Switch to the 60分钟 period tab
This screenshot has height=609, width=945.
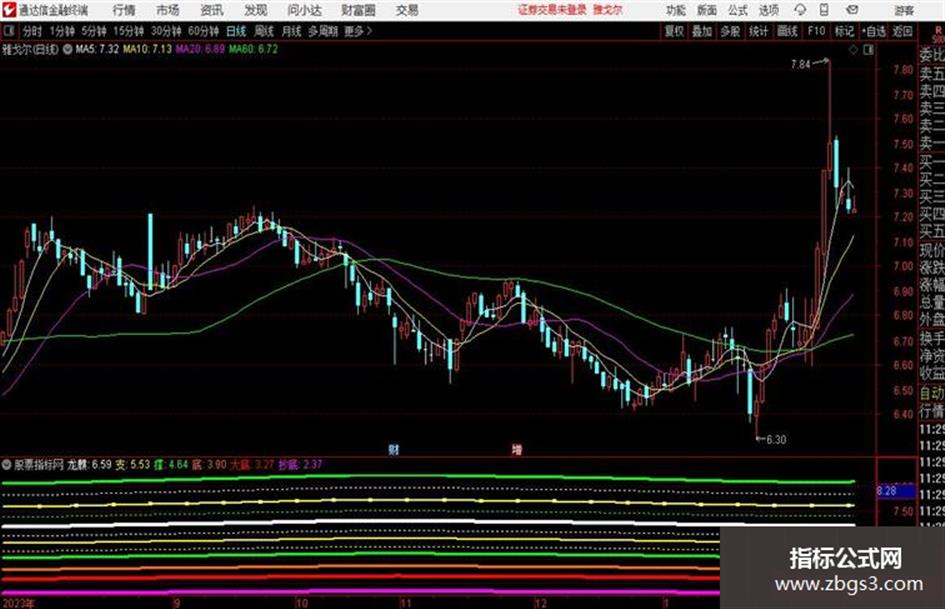203,31
